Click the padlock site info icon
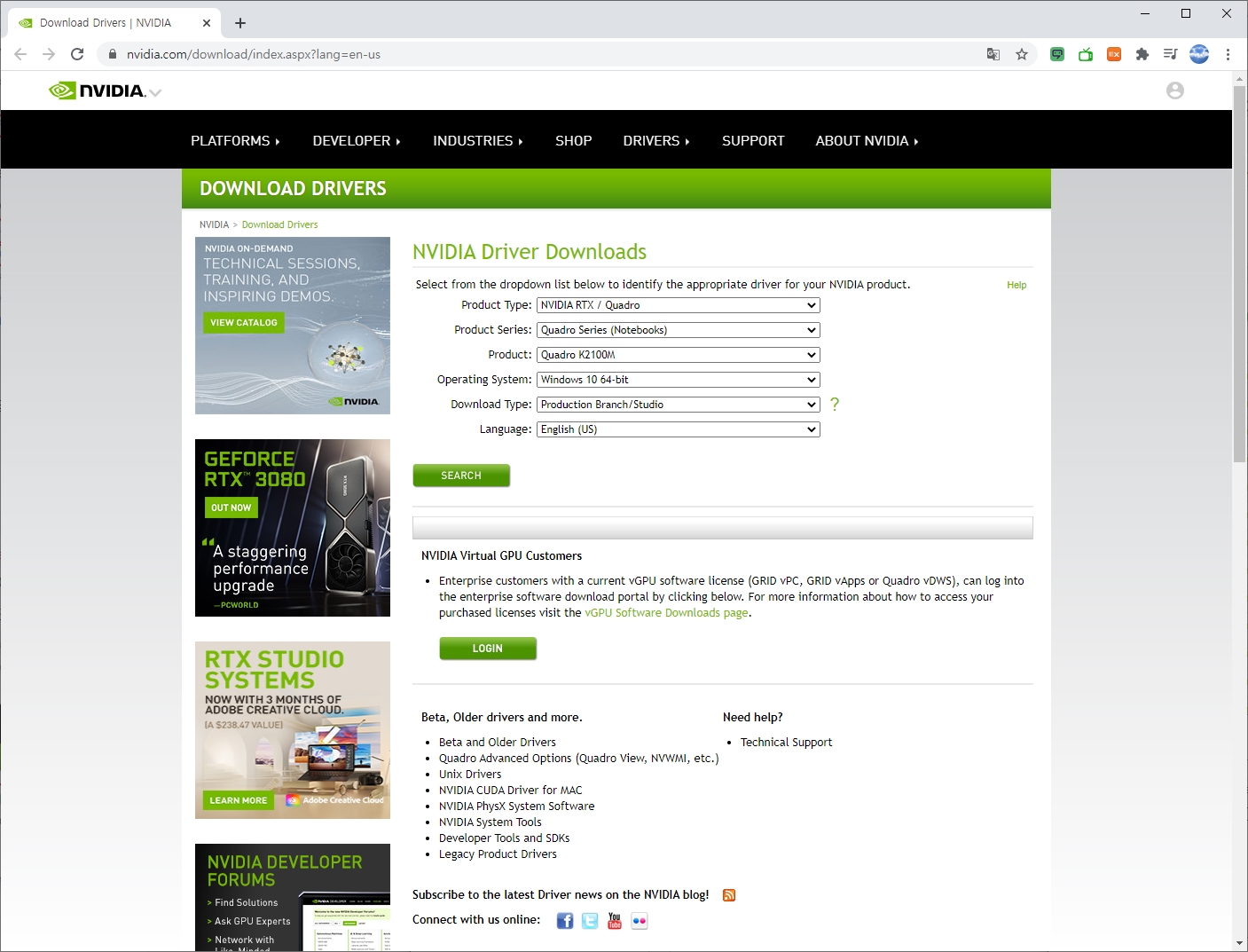This screenshot has height=952, width=1248. (x=112, y=54)
